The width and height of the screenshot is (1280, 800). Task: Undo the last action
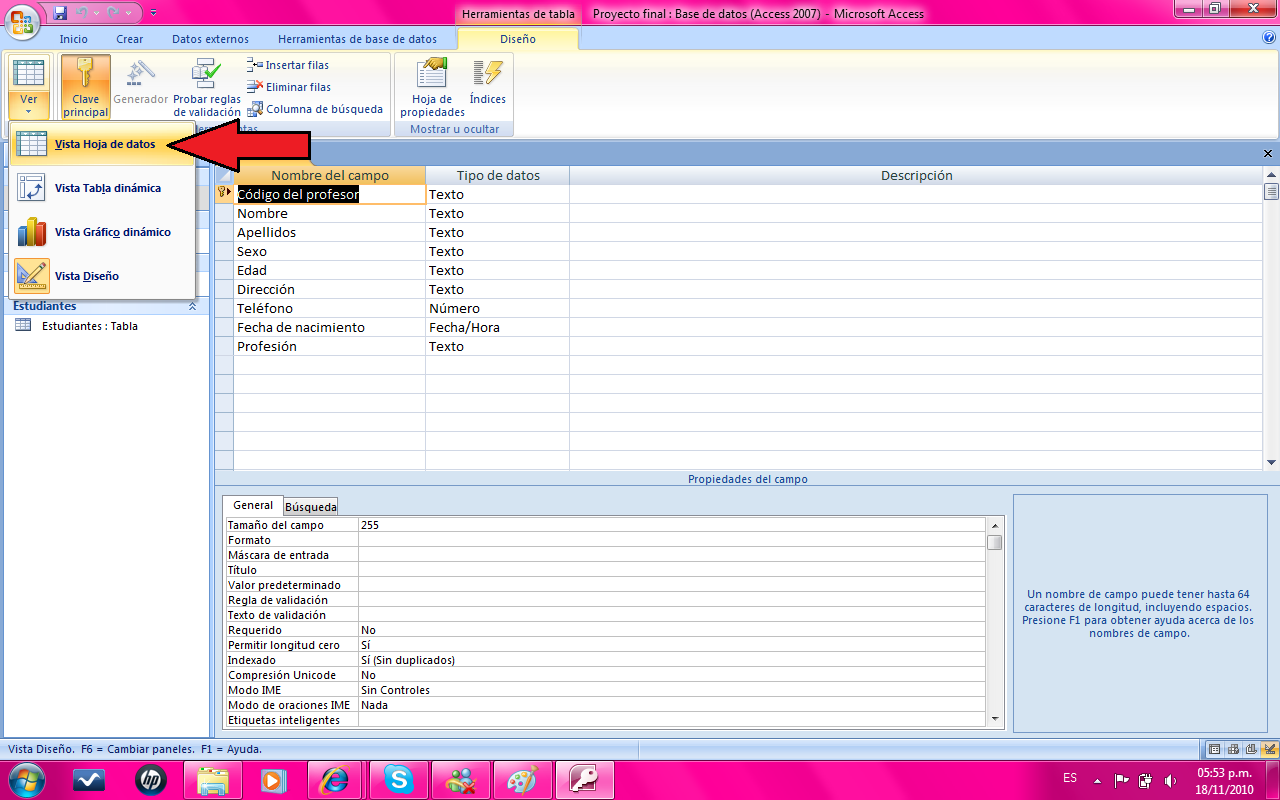point(83,13)
